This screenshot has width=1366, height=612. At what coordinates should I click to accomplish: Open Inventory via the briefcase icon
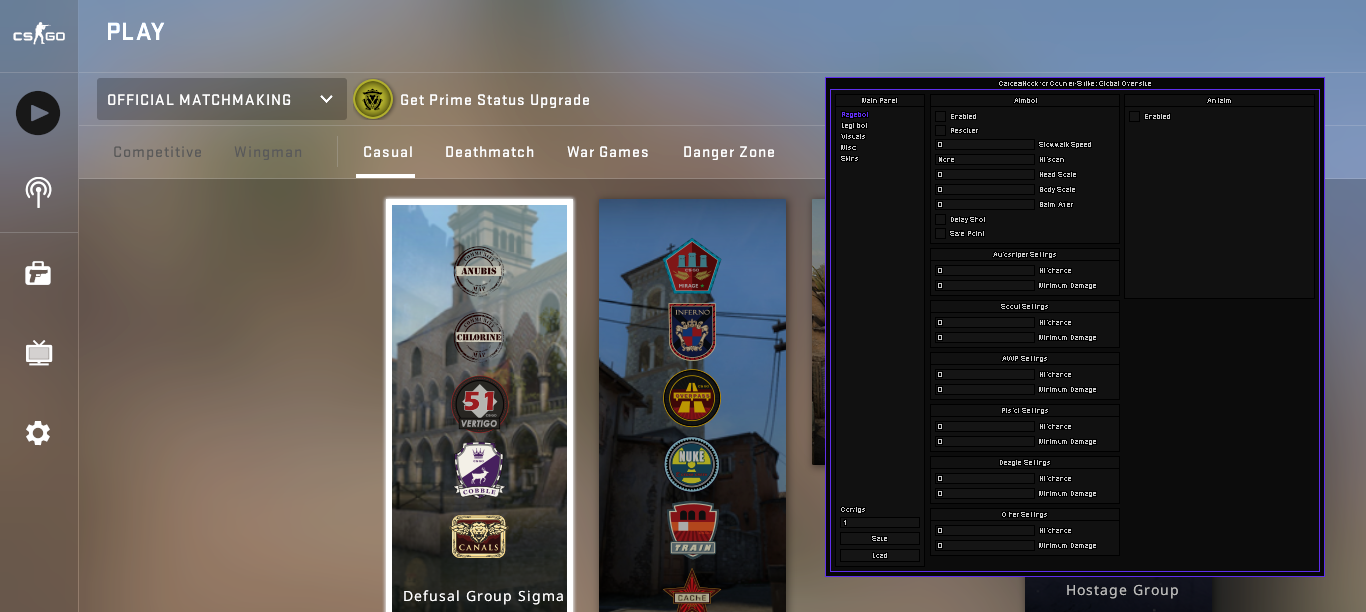click(x=38, y=273)
